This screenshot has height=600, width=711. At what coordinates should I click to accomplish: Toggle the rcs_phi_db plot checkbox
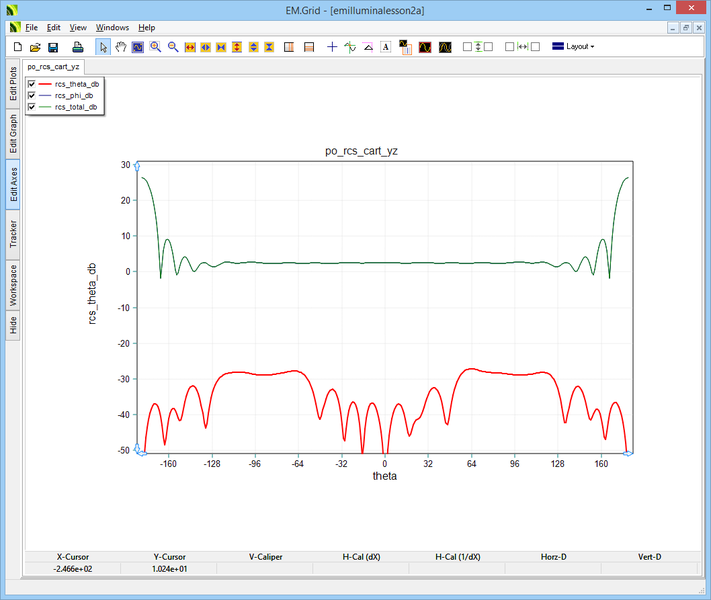pyautogui.click(x=32, y=95)
